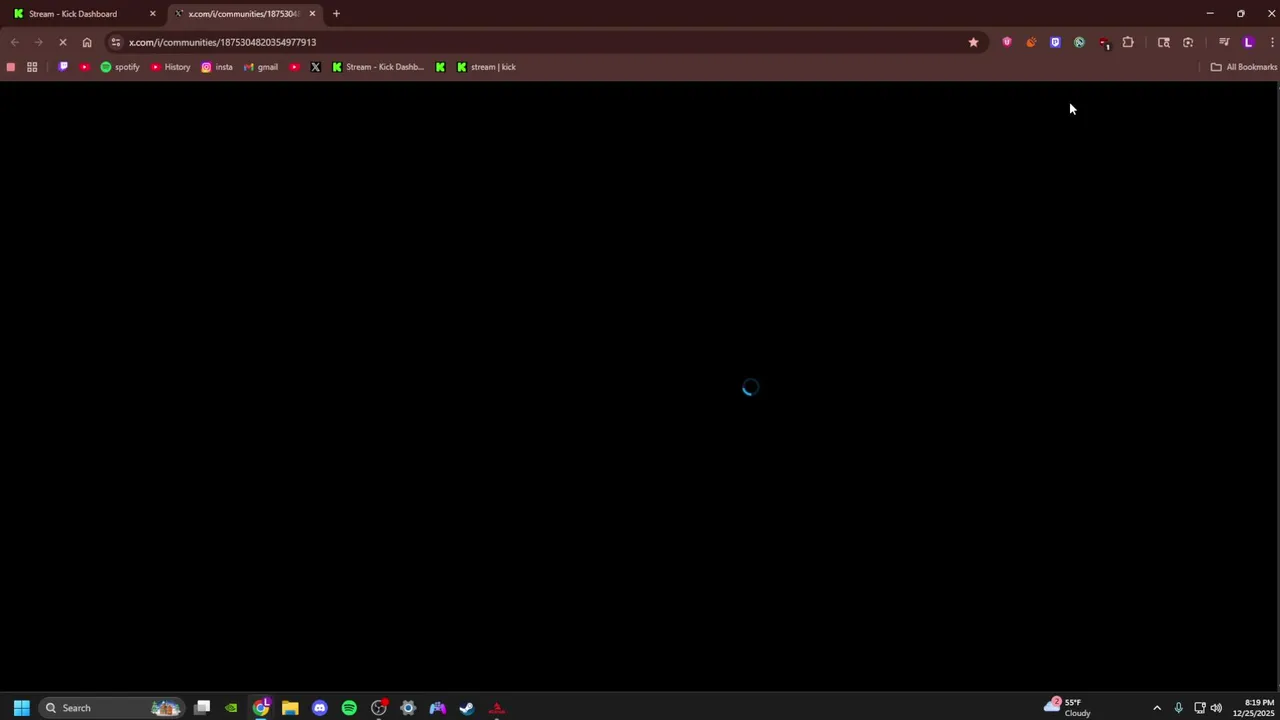Open the Settings gear in taskbar
Screen dimensions: 1280x720
(408, 708)
